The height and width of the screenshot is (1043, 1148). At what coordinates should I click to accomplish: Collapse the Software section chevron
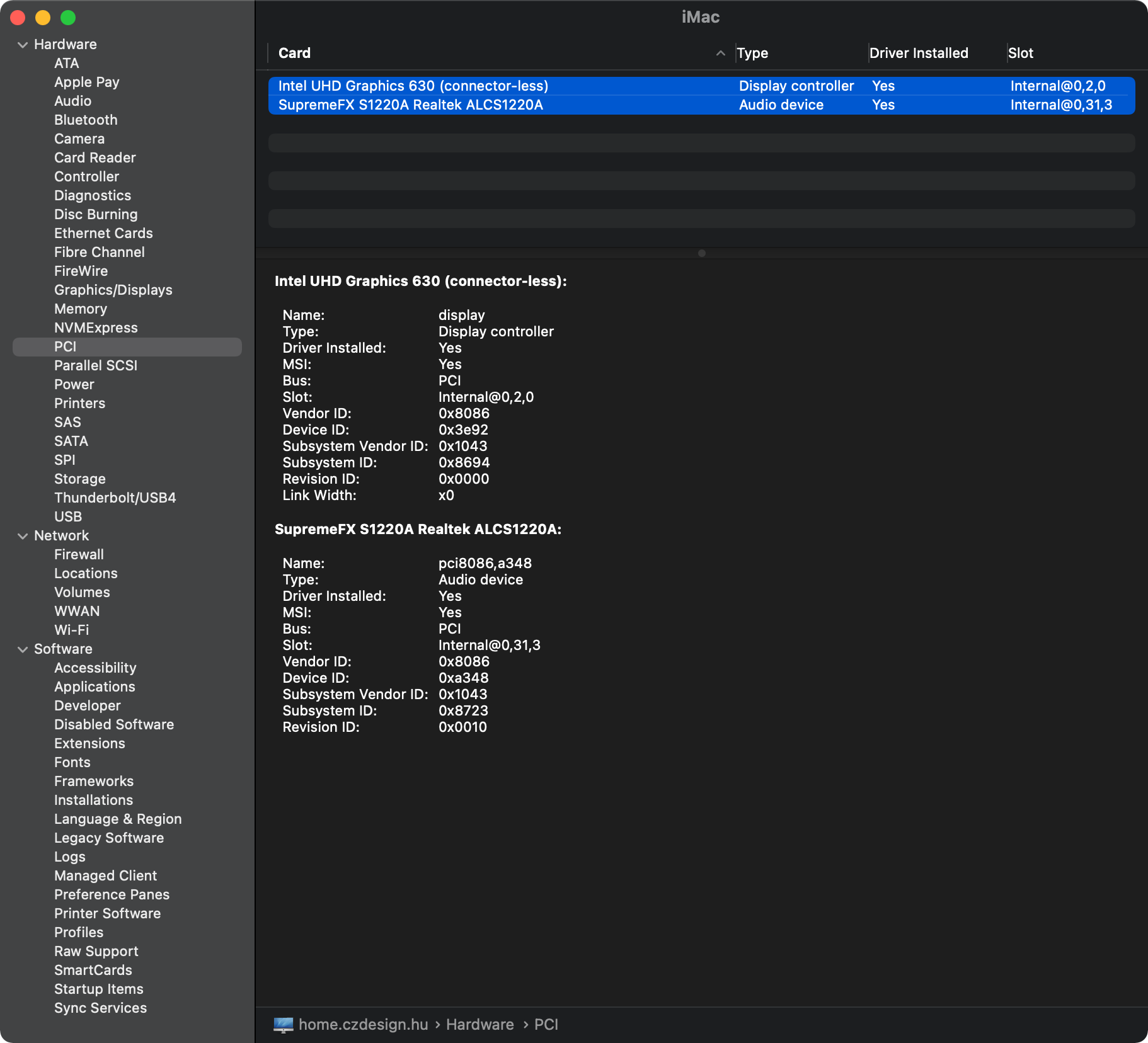(x=23, y=649)
